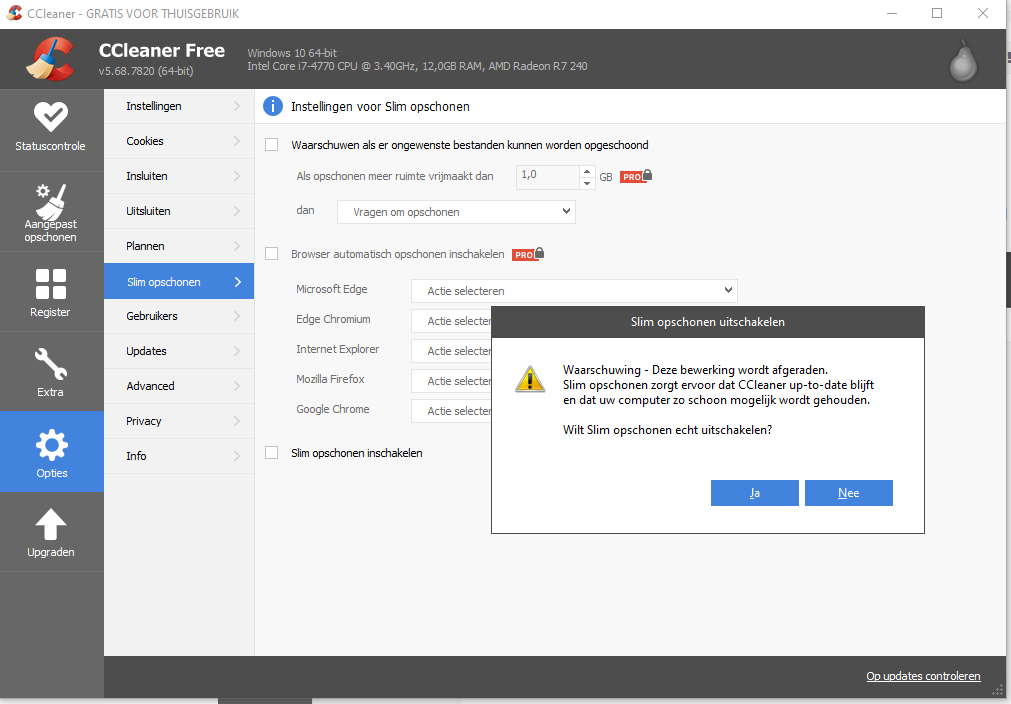
Task: Expand Microsoft Edge Actie selecteren dropdown
Action: [x=573, y=291]
